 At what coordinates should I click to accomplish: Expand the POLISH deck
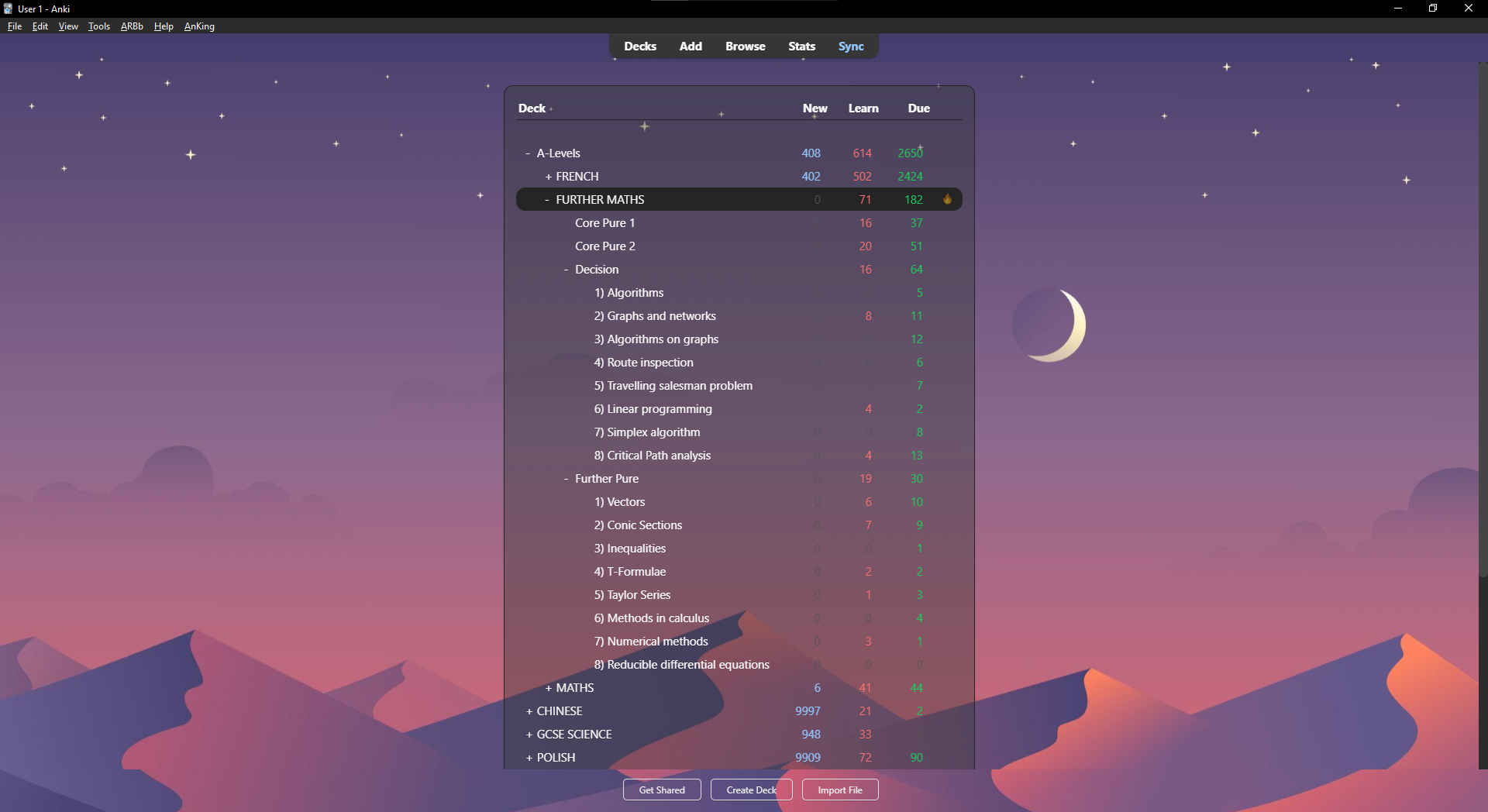(x=529, y=758)
